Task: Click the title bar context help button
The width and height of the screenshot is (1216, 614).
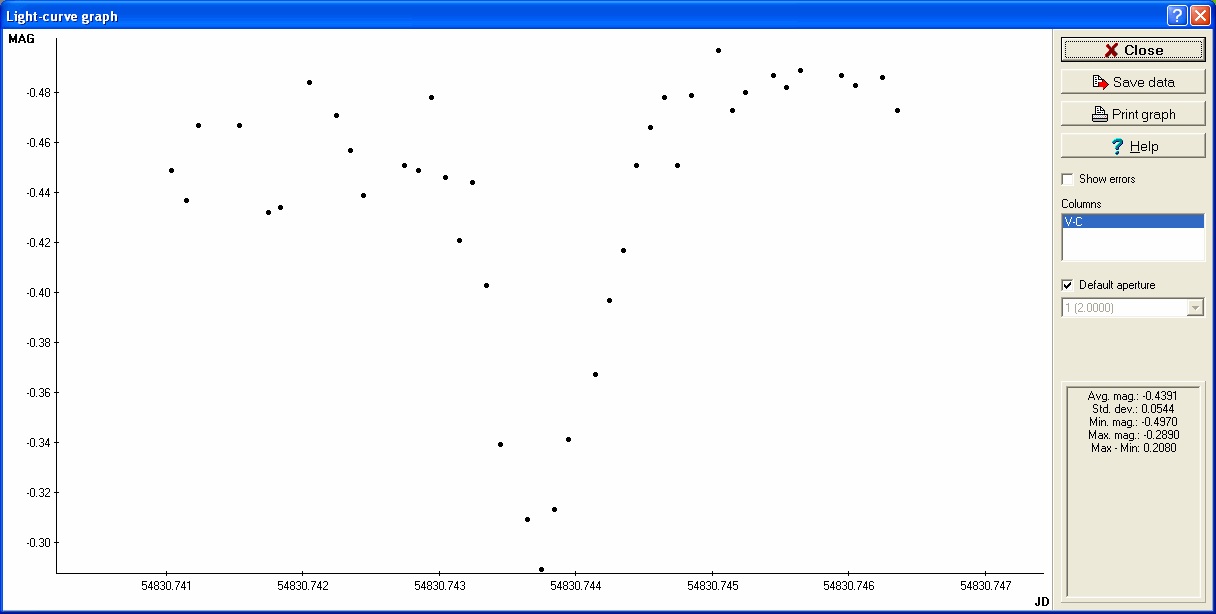Action: [x=1177, y=15]
